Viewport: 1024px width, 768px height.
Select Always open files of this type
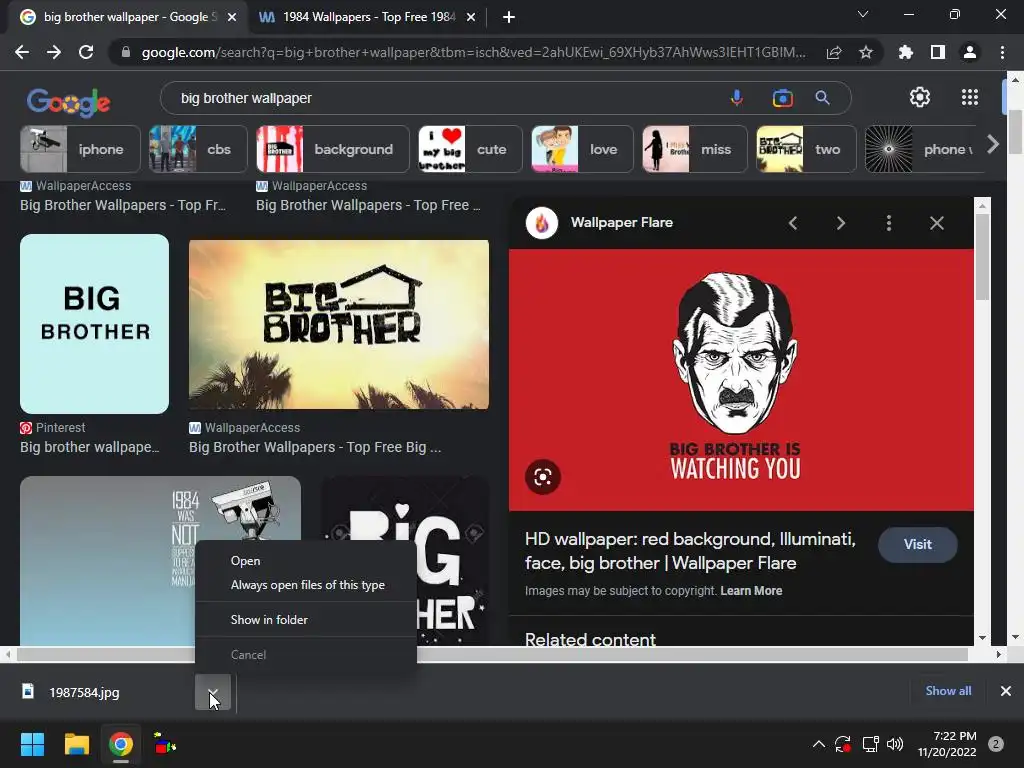307,585
